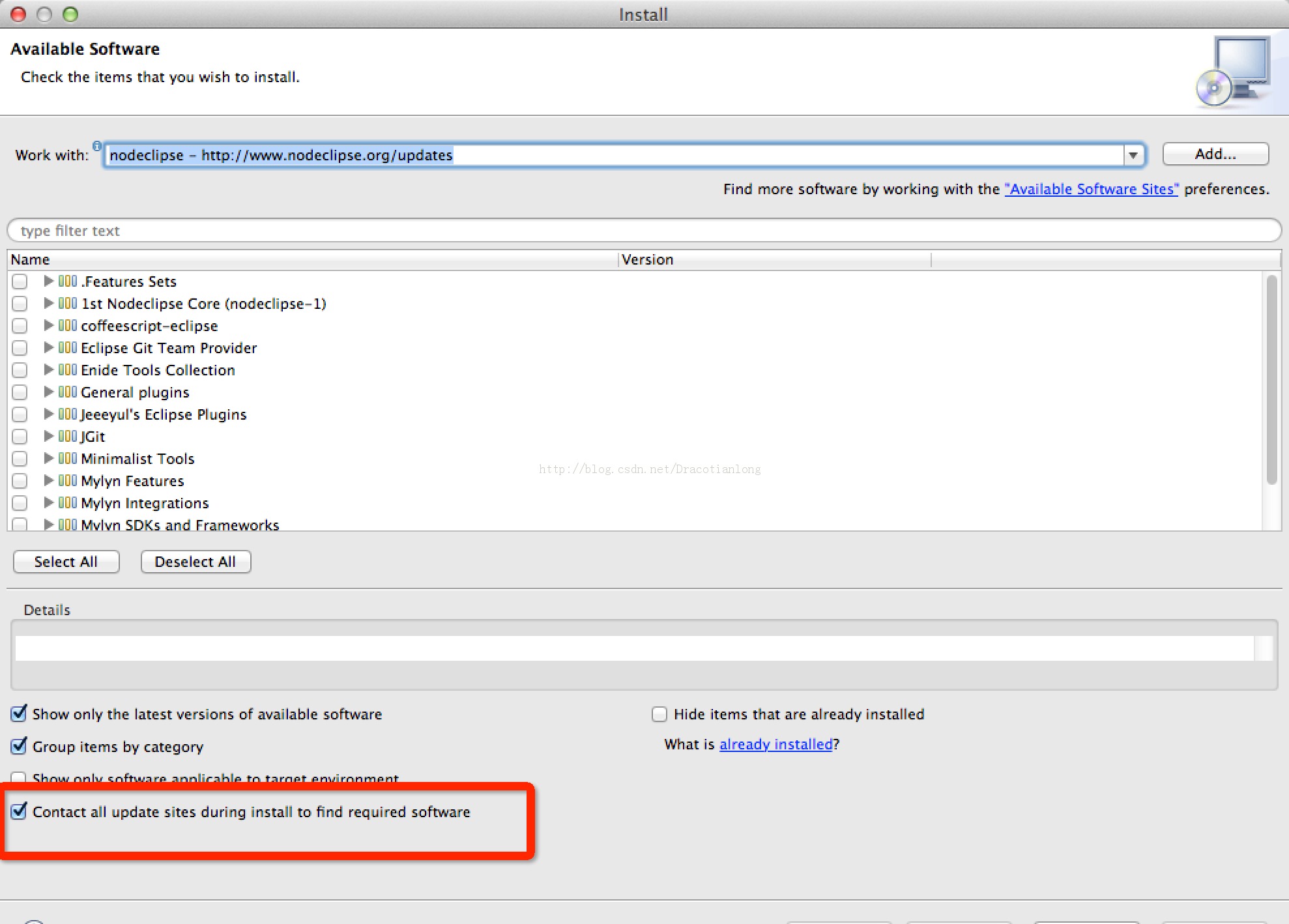1289x924 pixels.
Task: Click the General plugins category icon
Action: [68, 392]
